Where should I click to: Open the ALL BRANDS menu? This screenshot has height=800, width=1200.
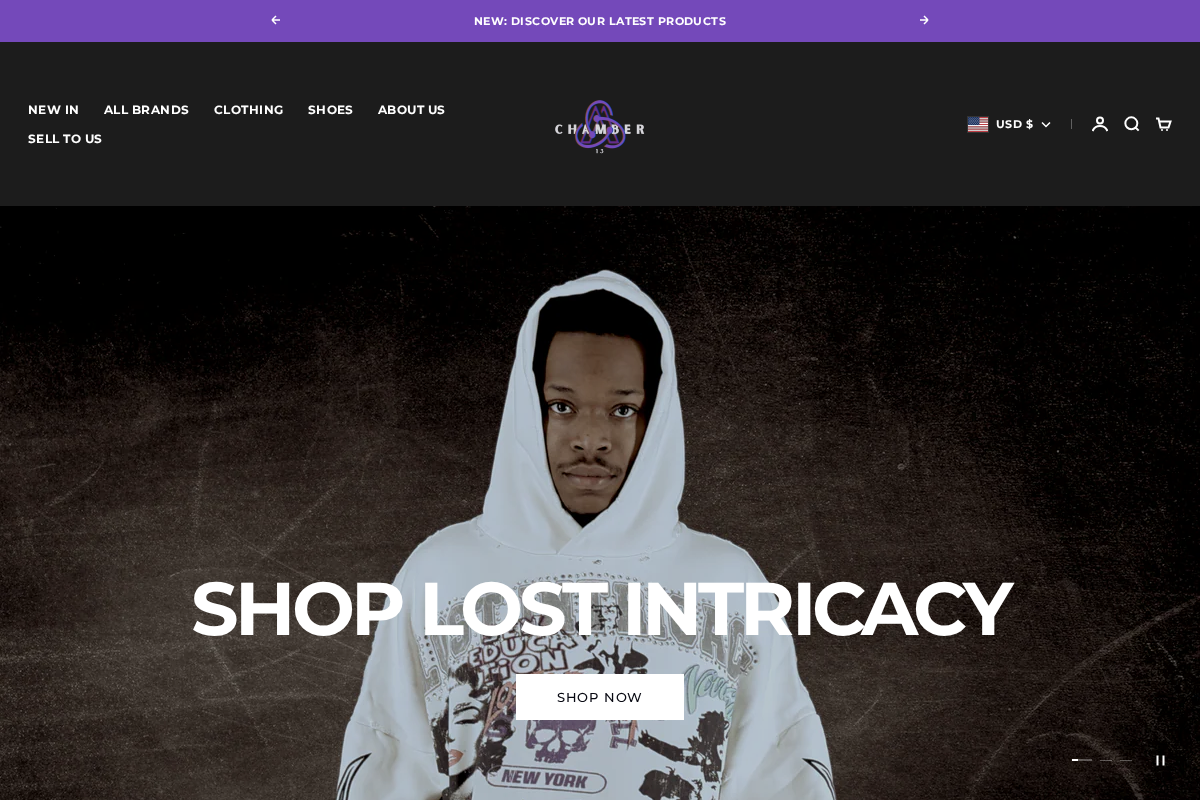146,110
